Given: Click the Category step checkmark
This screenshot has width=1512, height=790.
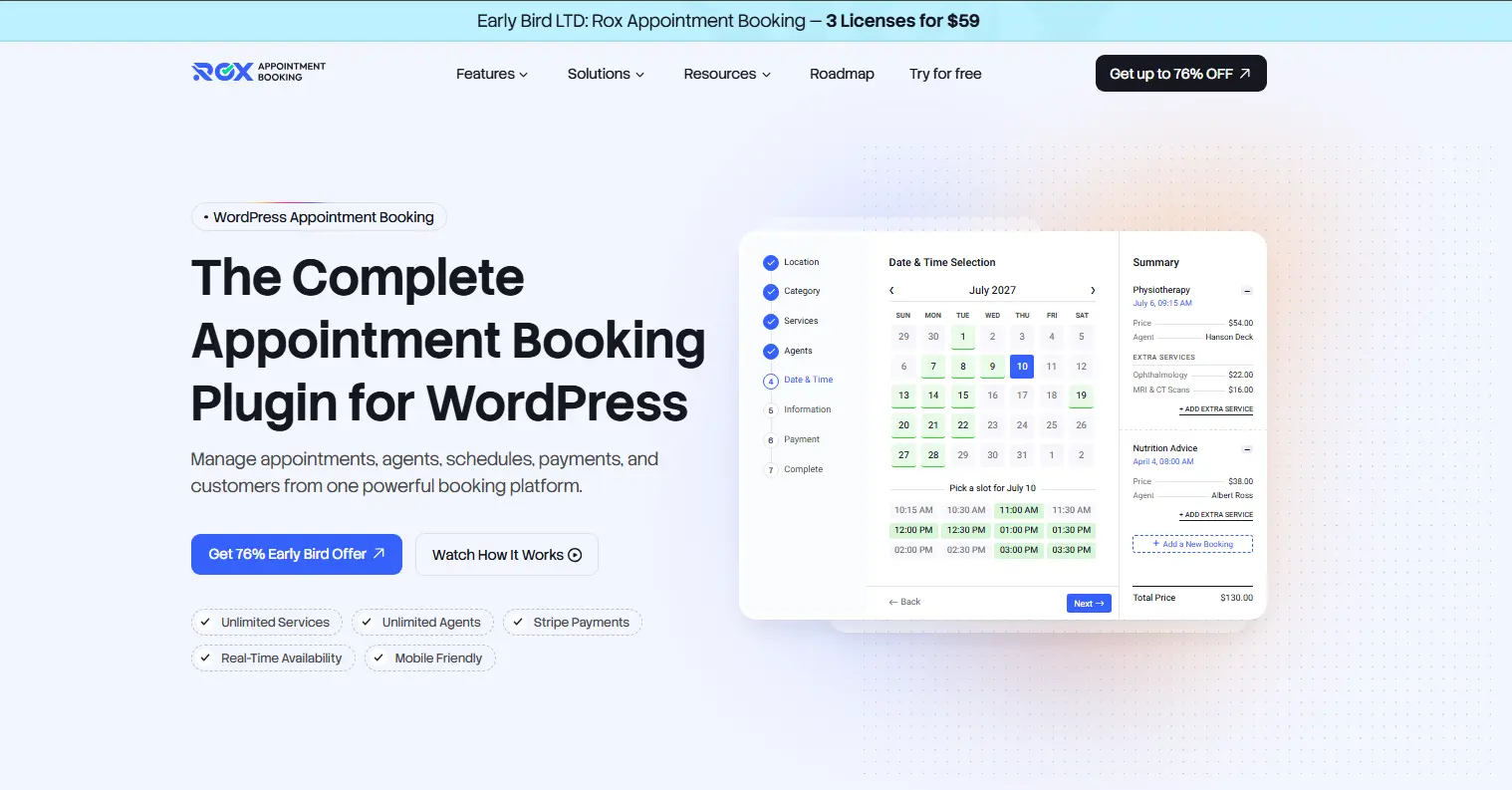Looking at the screenshot, I should pyautogui.click(x=771, y=292).
